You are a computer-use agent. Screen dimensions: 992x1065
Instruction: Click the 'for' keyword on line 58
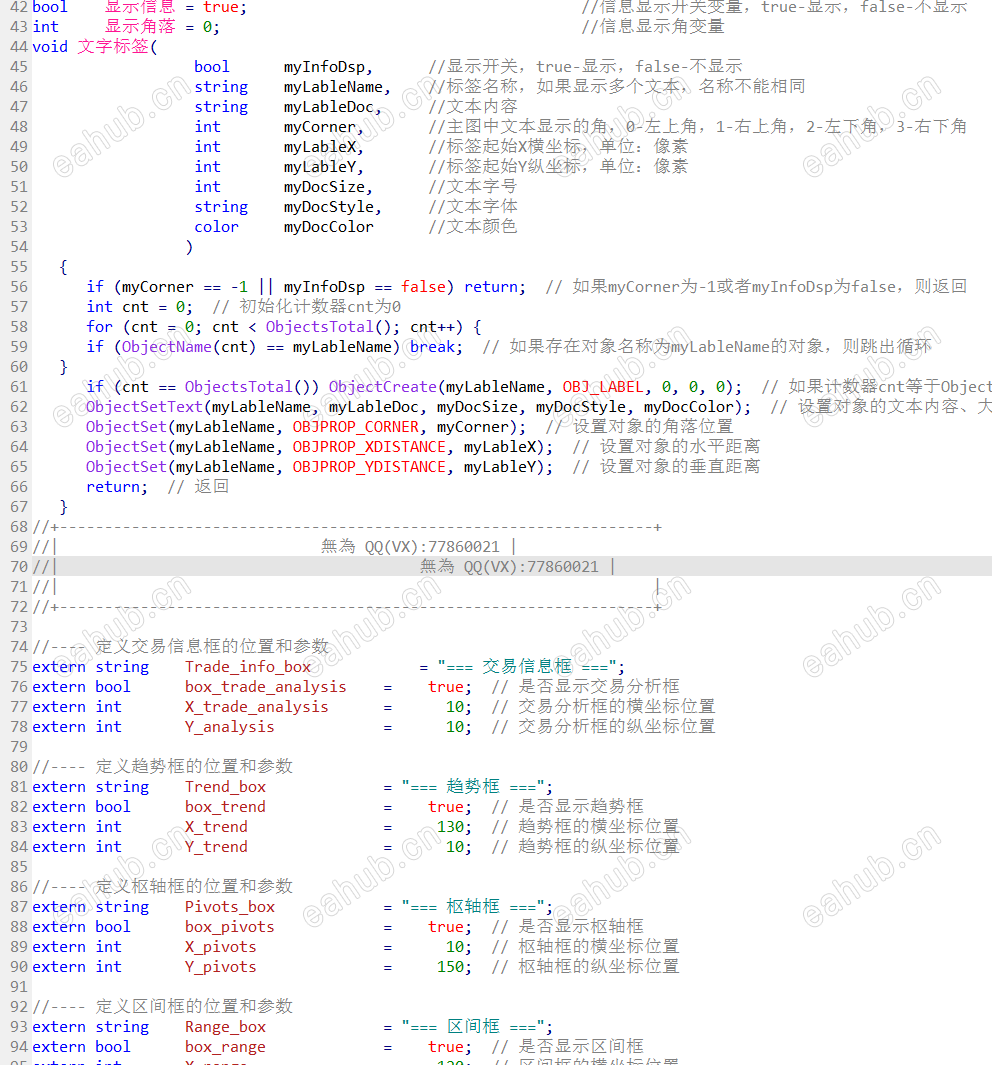point(99,327)
